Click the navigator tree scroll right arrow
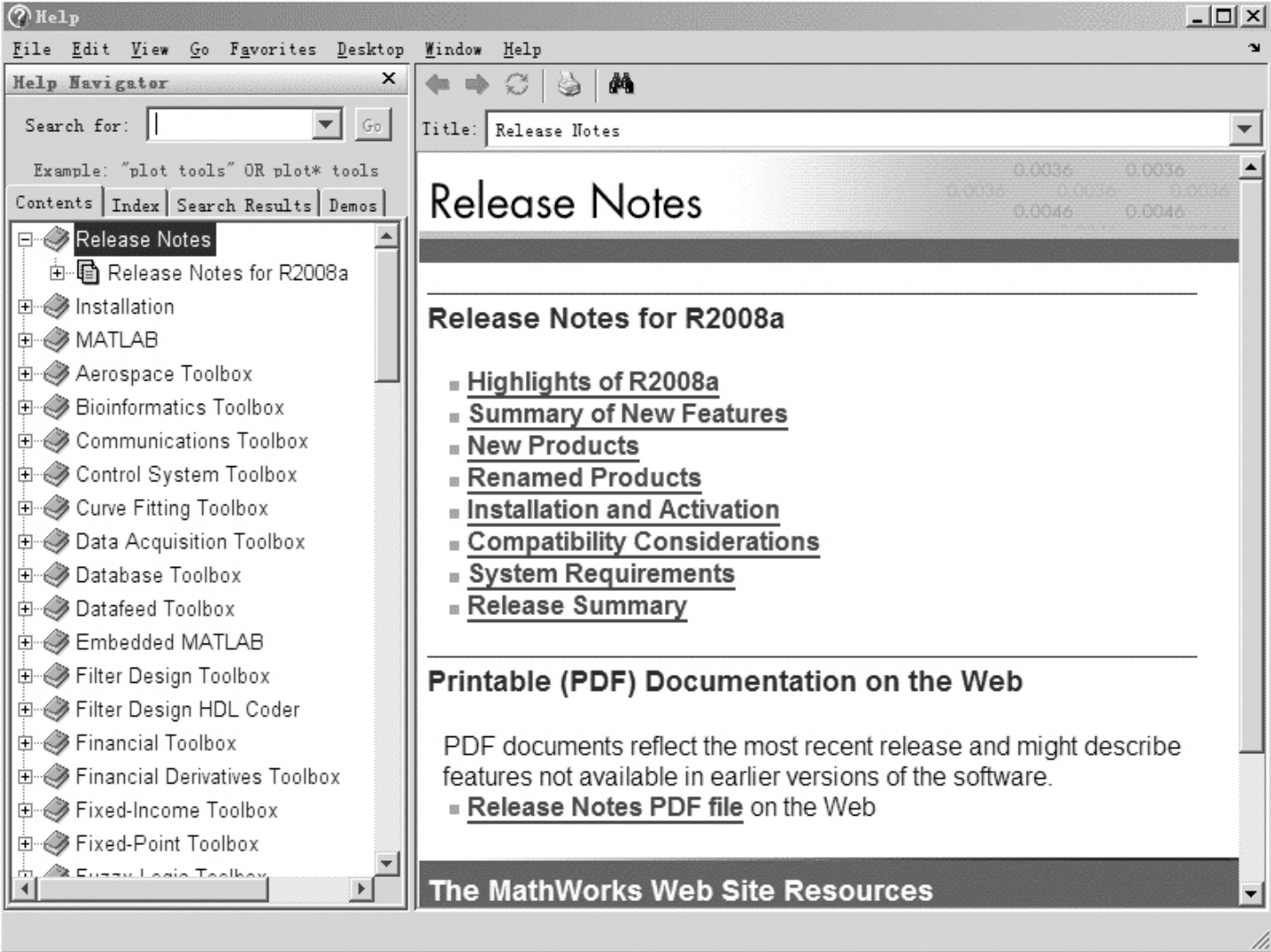This screenshot has width=1271, height=952. 361,888
